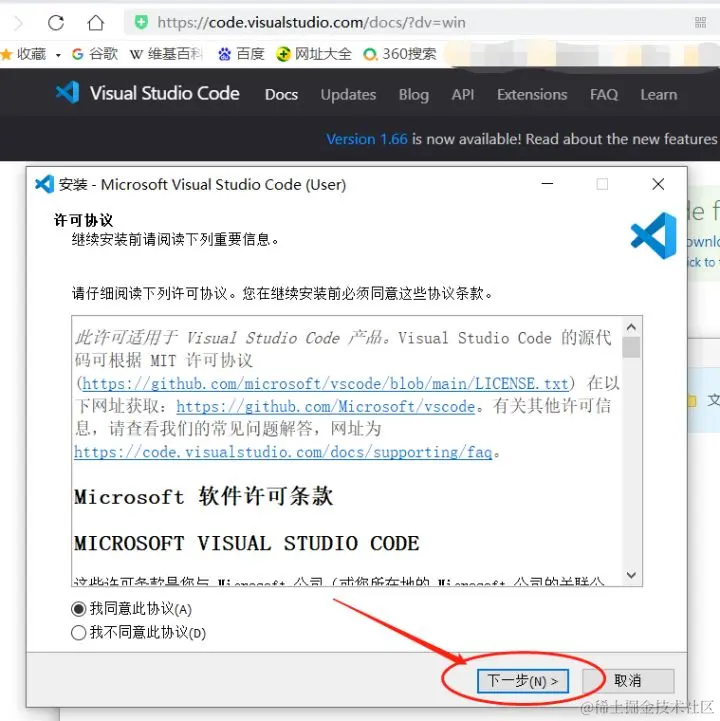The height and width of the screenshot is (721, 720).
Task: Click the license scrollbar up arrow
Action: coord(631,327)
